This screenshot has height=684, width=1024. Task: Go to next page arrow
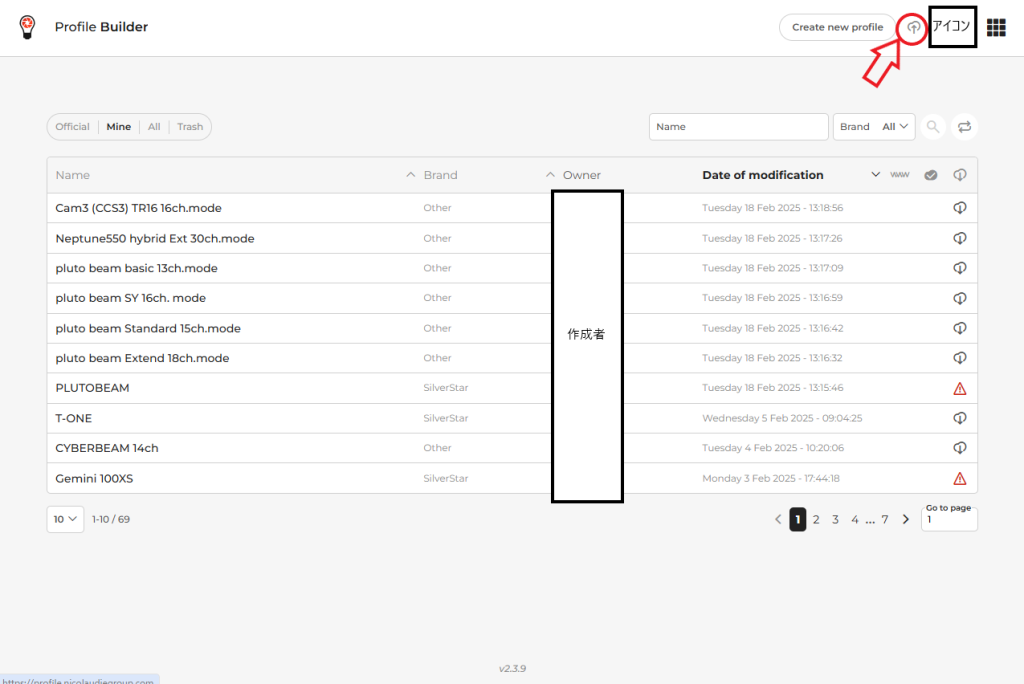(x=906, y=519)
